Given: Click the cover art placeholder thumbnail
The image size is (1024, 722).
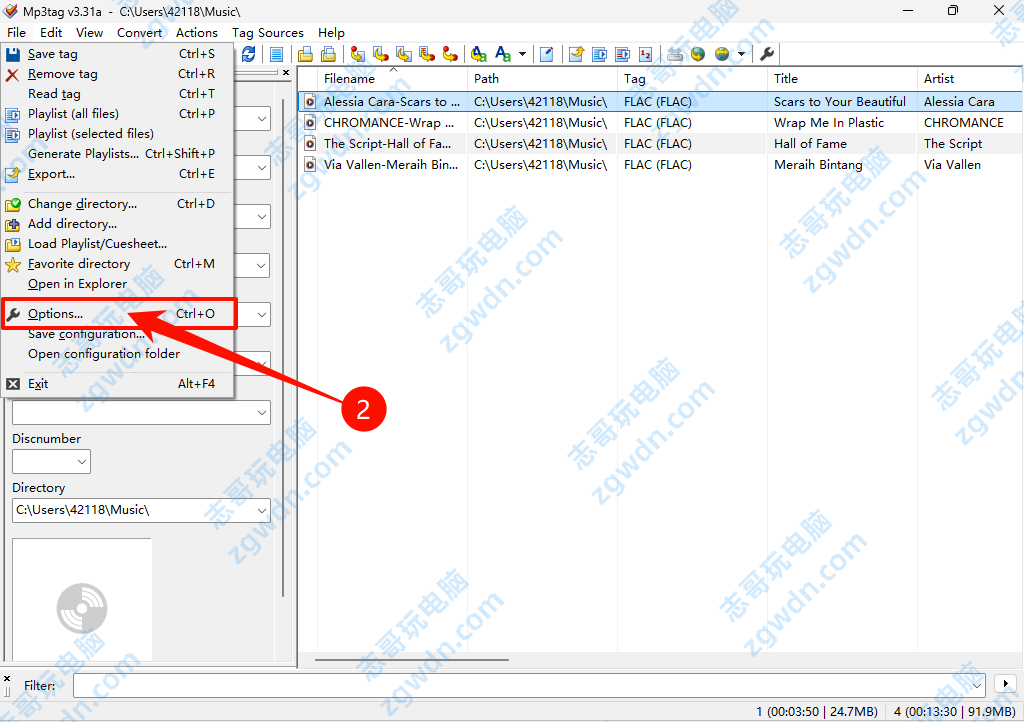Looking at the screenshot, I should tap(81, 600).
